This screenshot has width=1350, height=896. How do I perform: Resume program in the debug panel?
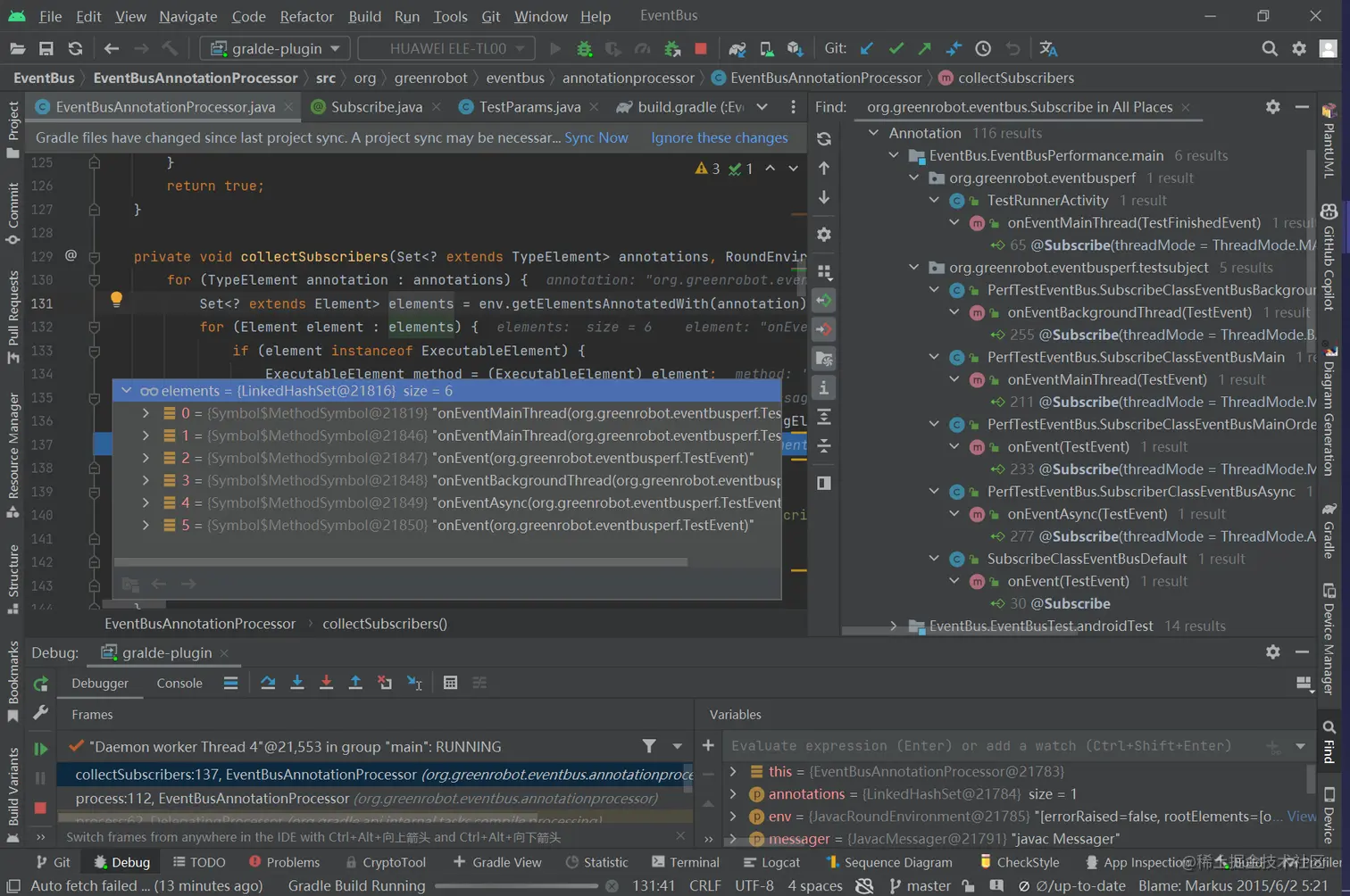[x=40, y=749]
